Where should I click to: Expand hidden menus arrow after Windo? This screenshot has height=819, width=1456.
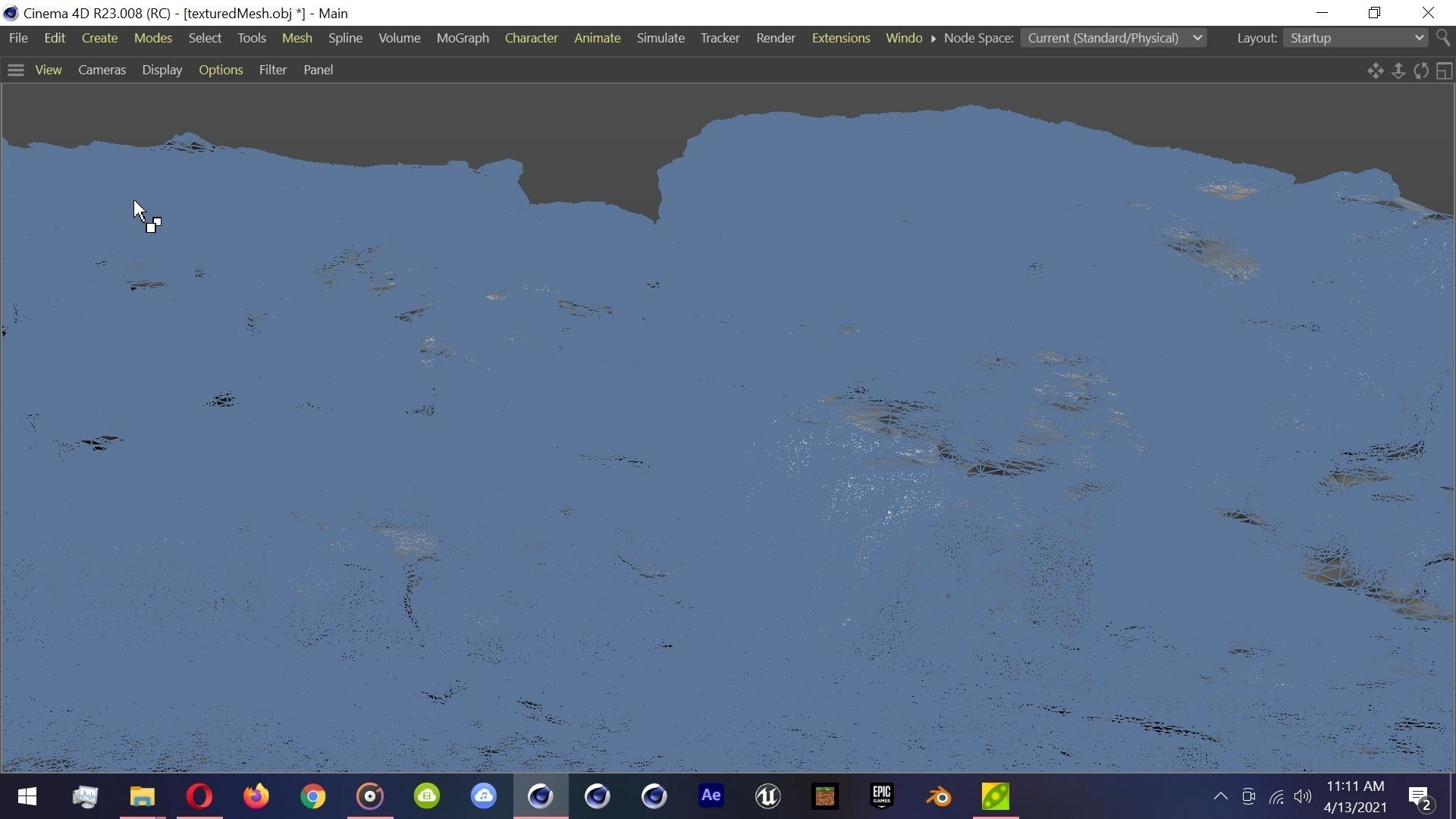[934, 39]
